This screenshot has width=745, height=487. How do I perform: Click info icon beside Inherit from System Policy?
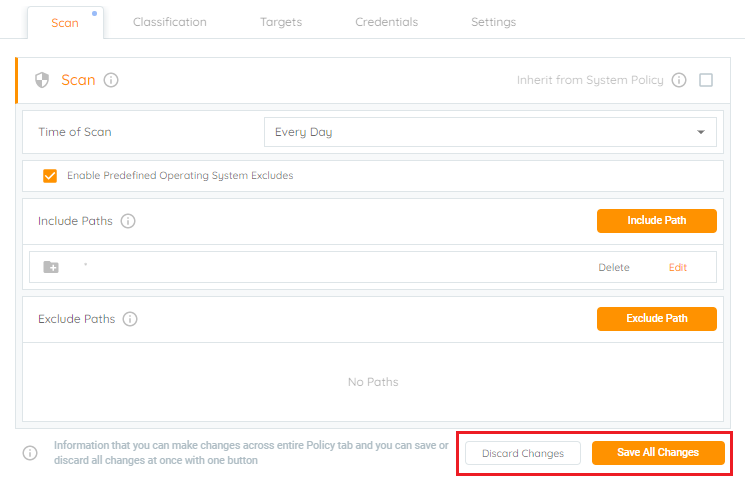point(679,80)
